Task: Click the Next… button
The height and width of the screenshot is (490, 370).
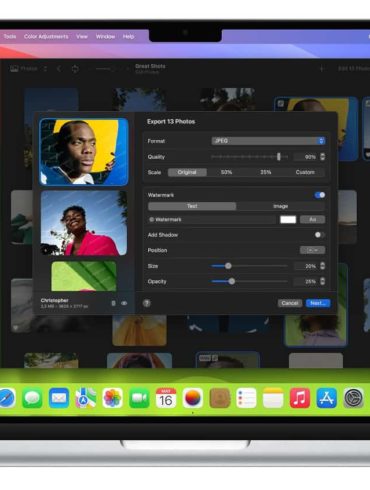Action: (318, 303)
